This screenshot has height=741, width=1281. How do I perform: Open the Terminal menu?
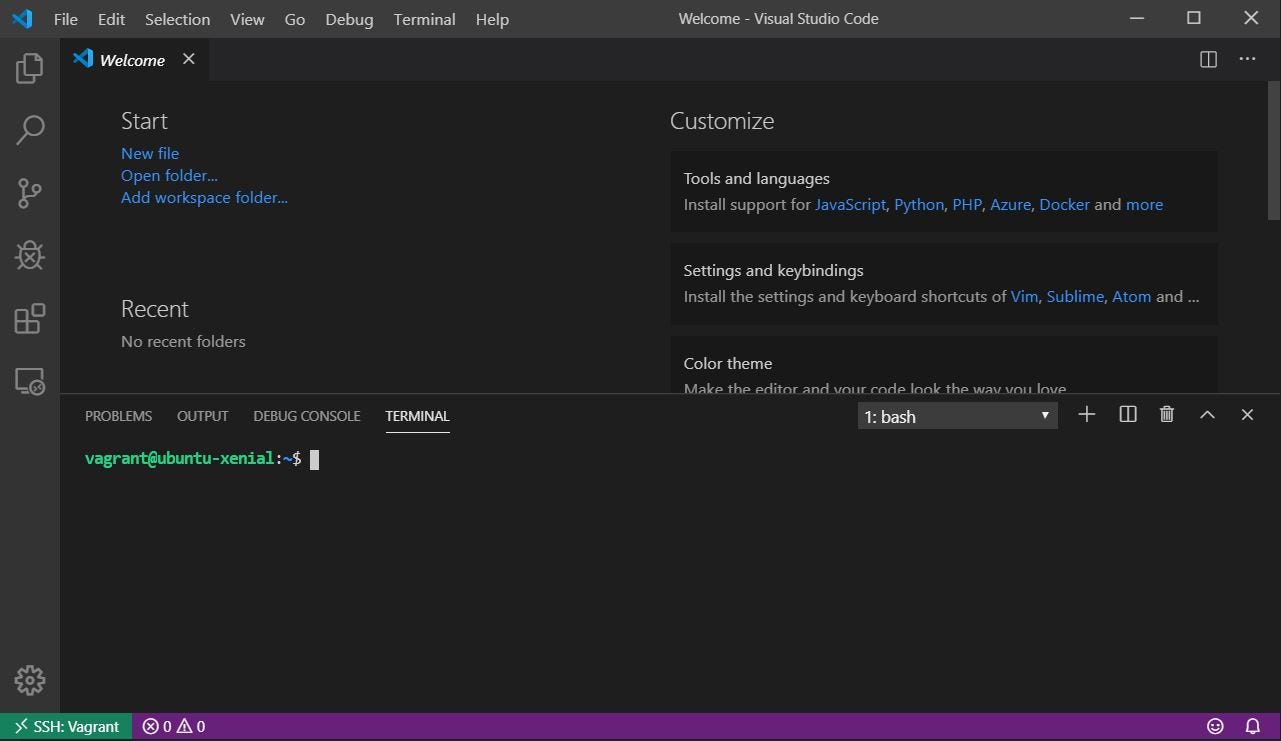click(423, 19)
